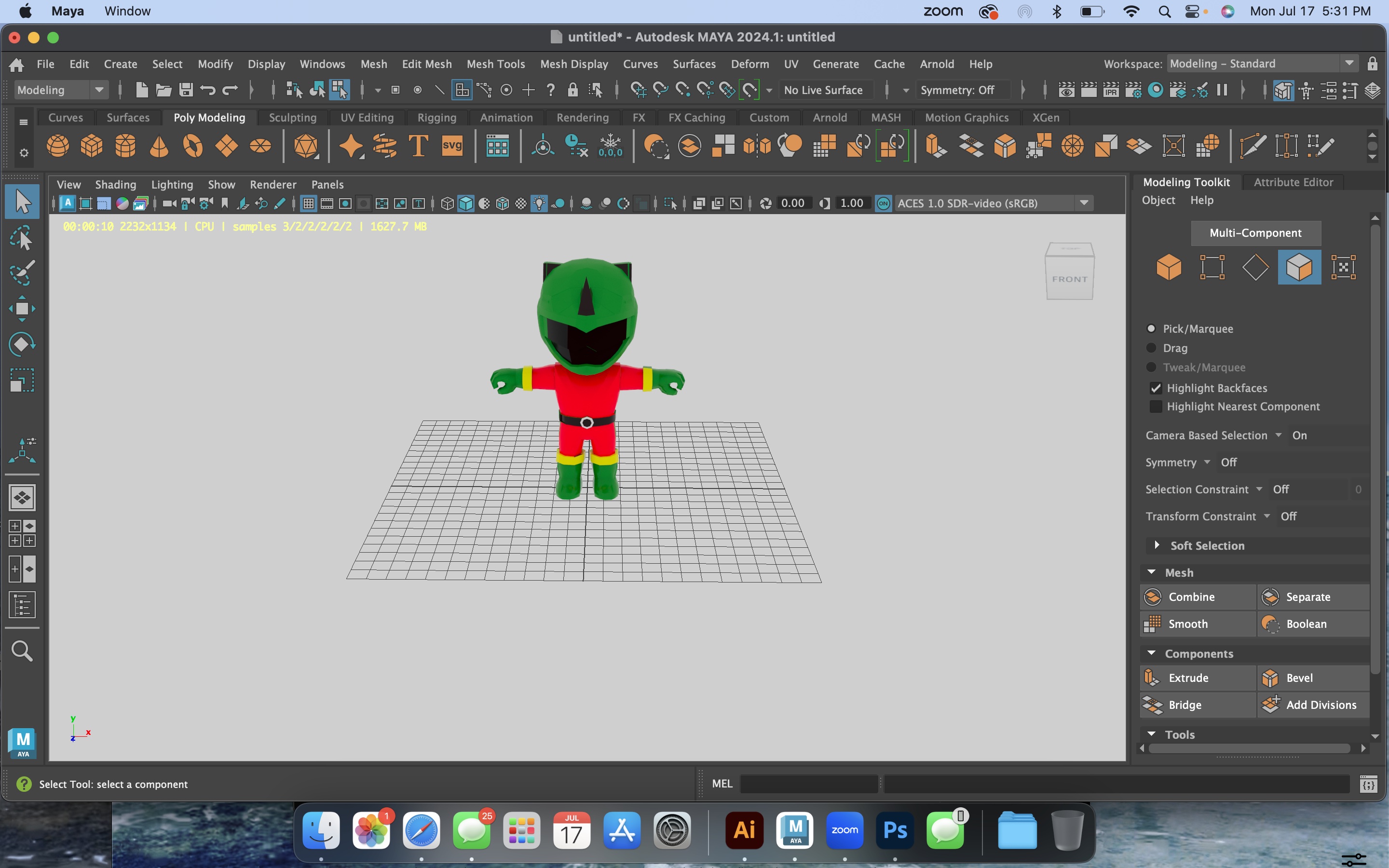Image resolution: width=1389 pixels, height=868 pixels.
Task: Click the SVG import shelf icon
Action: click(x=452, y=146)
